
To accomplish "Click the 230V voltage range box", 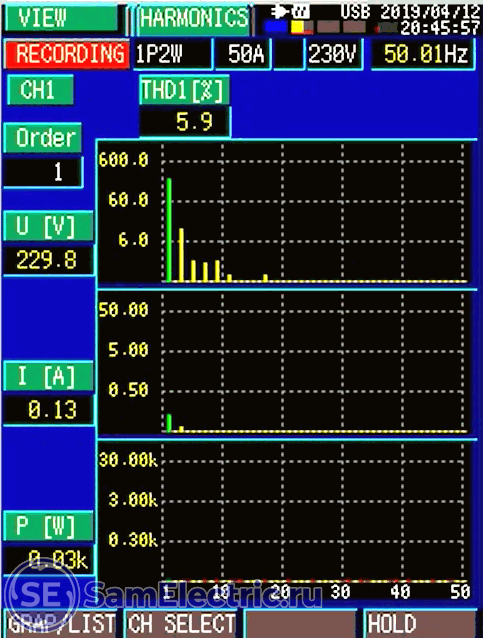I will 333,54.
